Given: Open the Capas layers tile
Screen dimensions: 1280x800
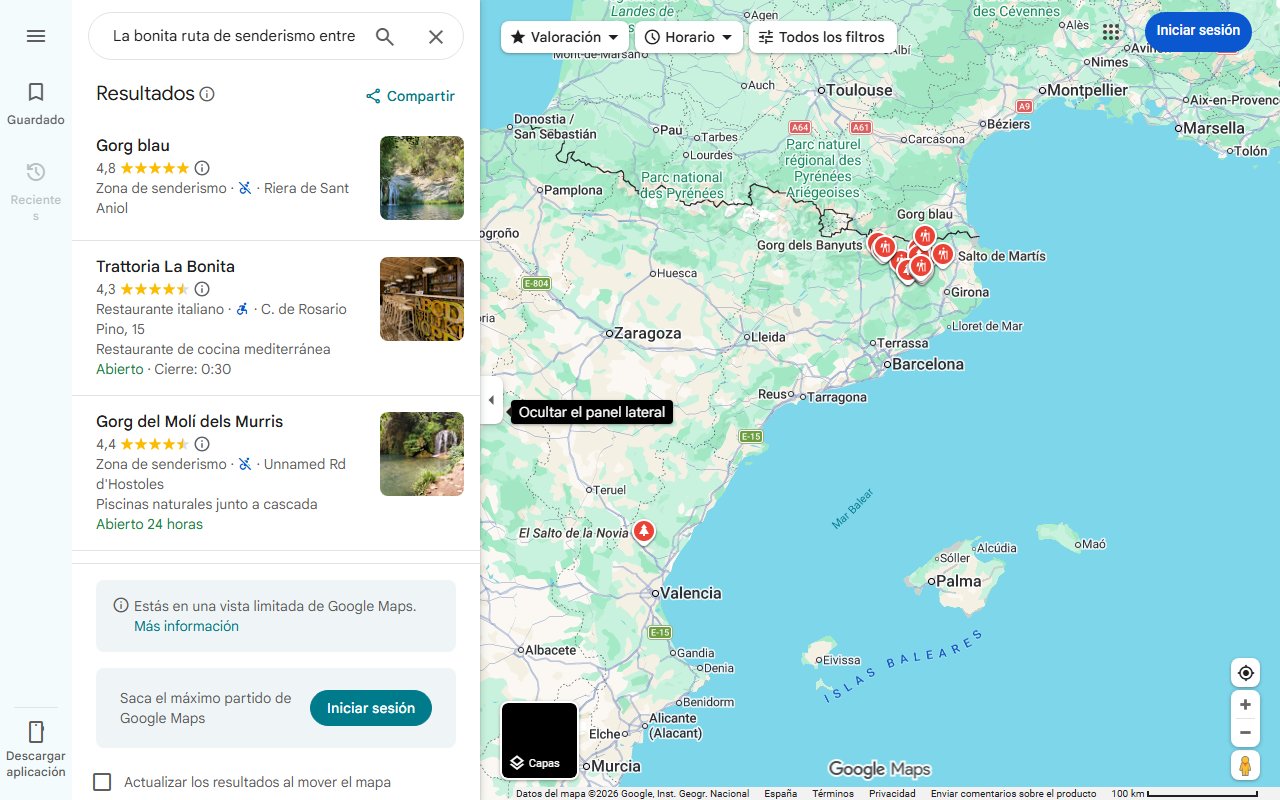Looking at the screenshot, I should coord(539,741).
